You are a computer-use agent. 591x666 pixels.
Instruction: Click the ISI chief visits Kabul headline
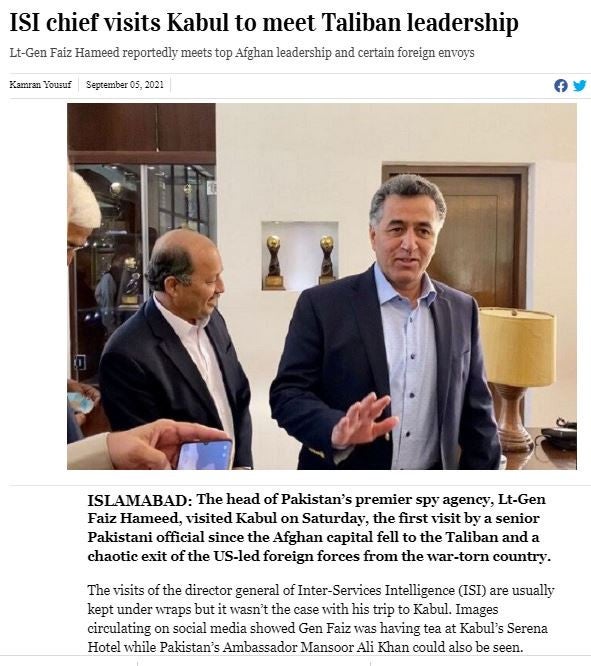point(264,23)
